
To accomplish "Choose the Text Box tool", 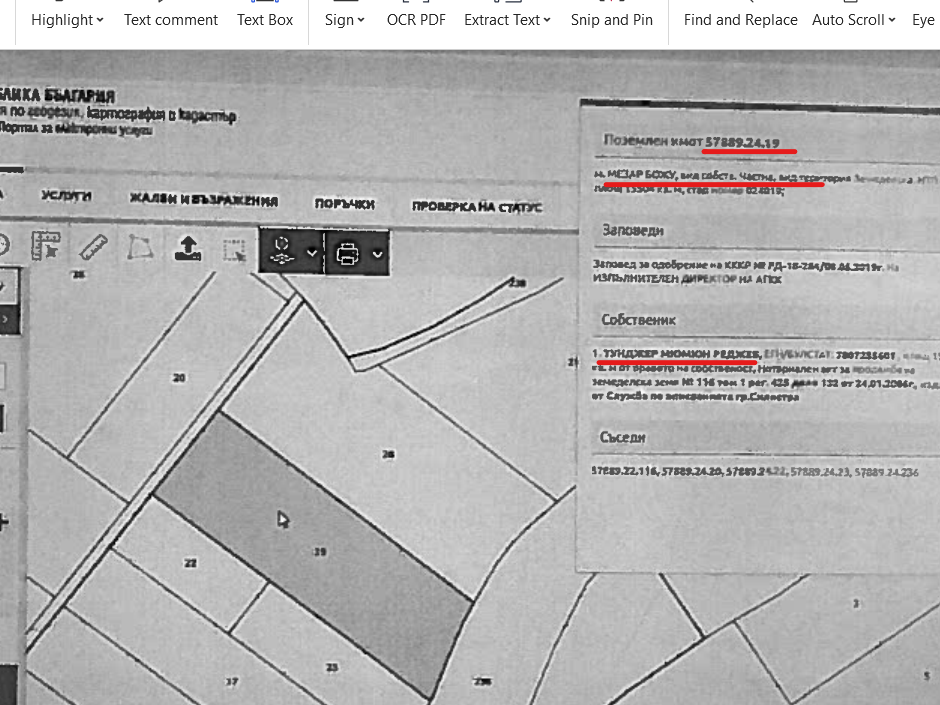I will [x=265, y=20].
